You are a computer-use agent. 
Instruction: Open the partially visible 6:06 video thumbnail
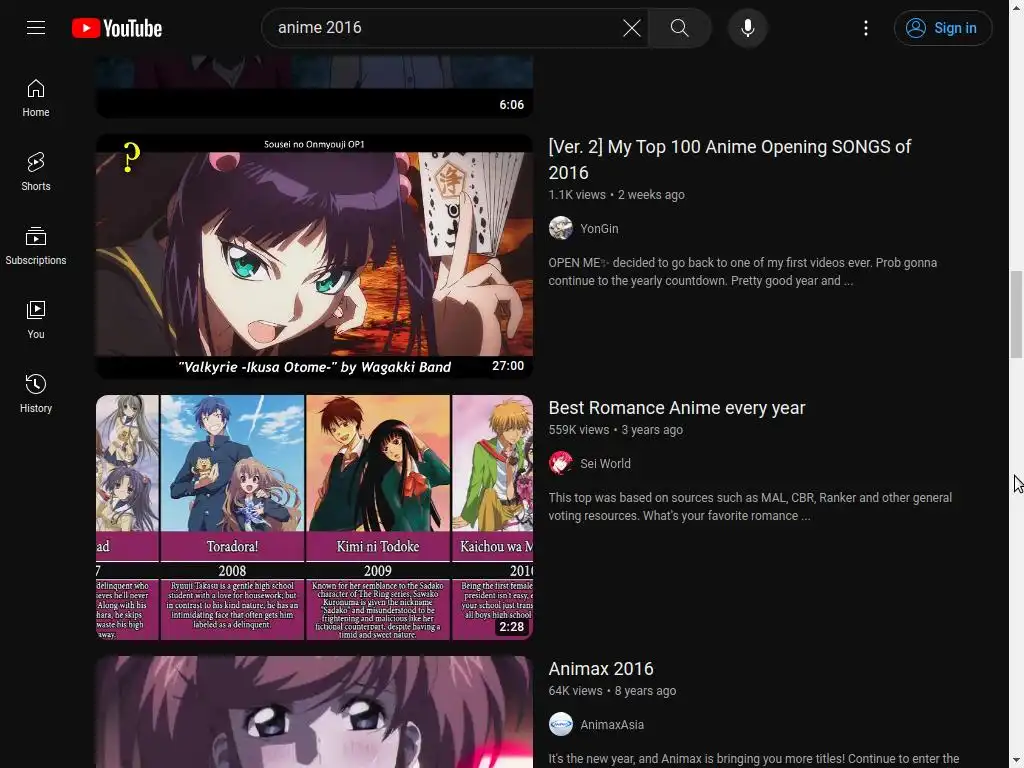point(314,86)
